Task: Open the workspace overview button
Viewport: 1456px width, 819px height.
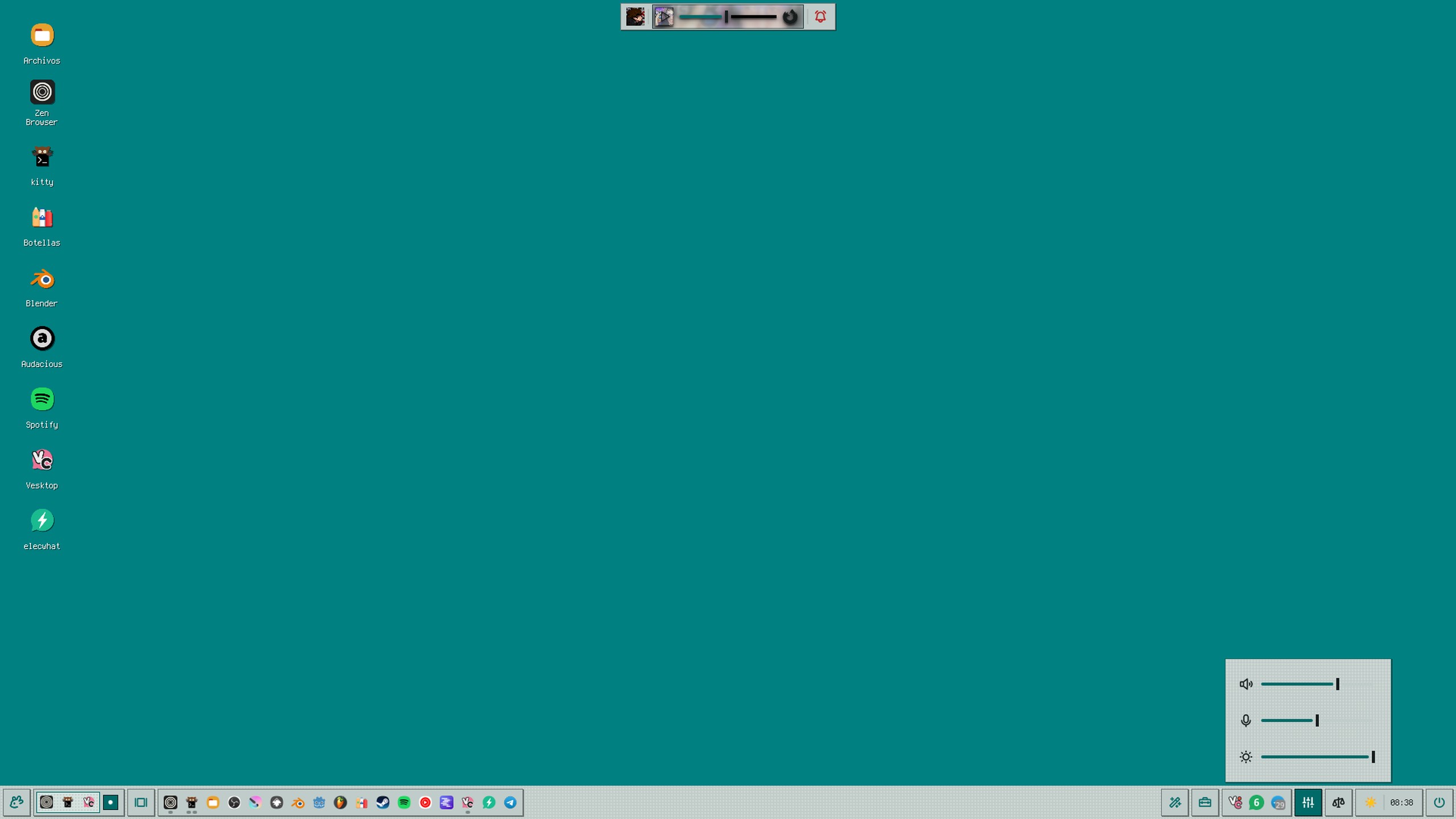Action: click(x=141, y=802)
